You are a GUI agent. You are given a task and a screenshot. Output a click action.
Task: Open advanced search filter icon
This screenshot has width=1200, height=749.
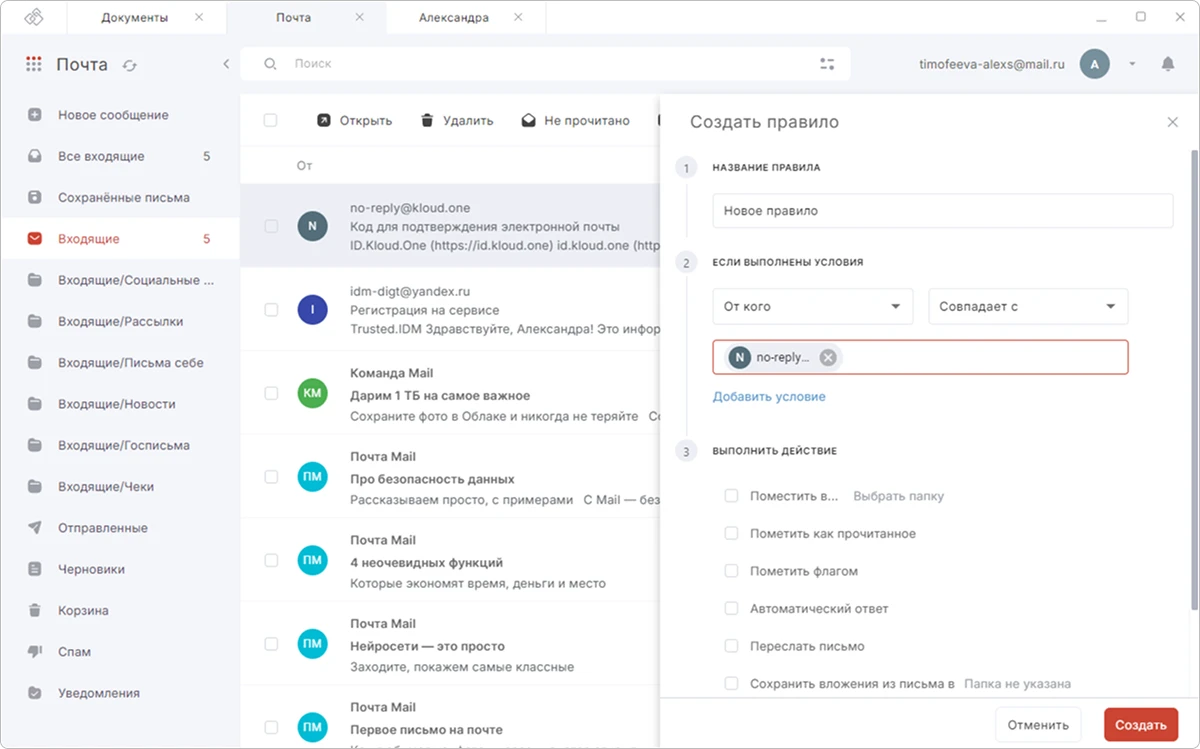click(827, 64)
